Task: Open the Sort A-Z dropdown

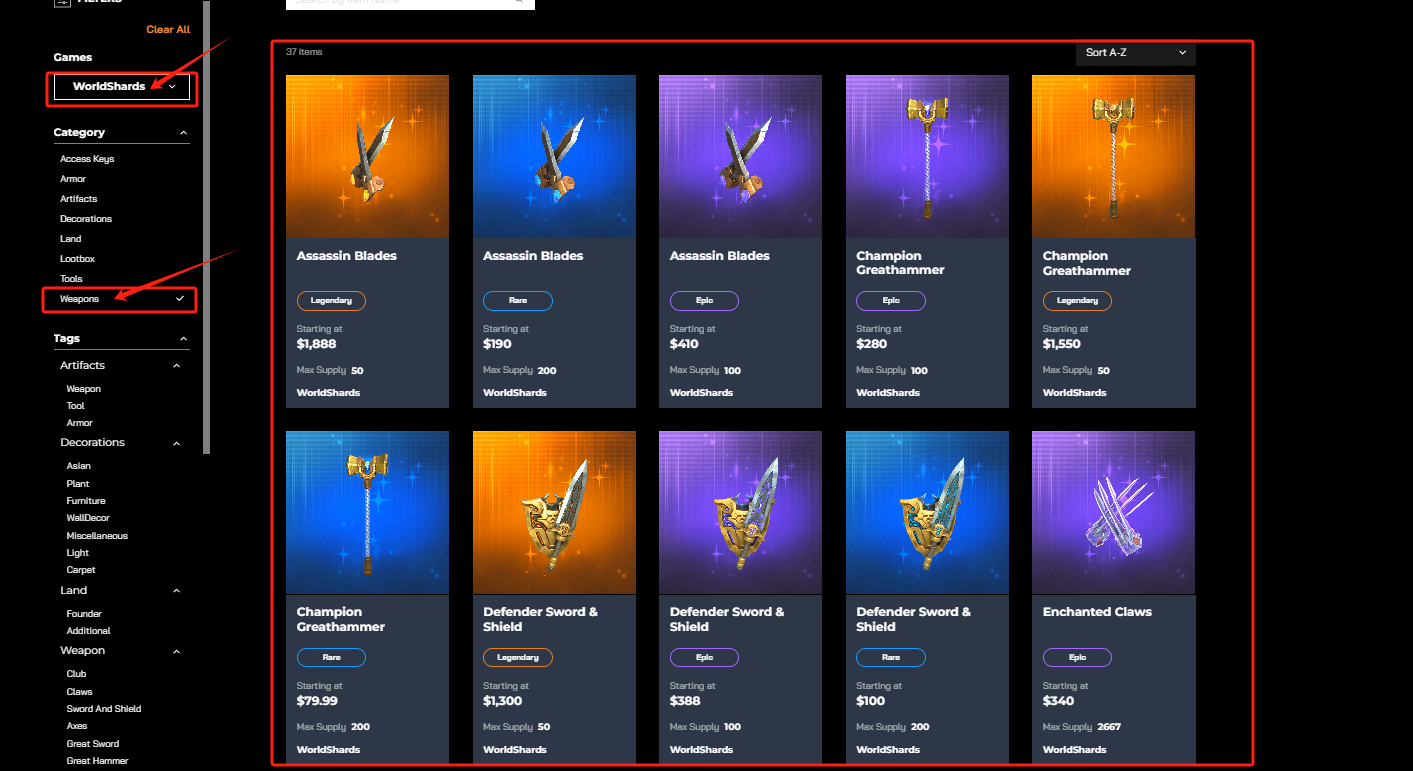Action: (x=1136, y=53)
